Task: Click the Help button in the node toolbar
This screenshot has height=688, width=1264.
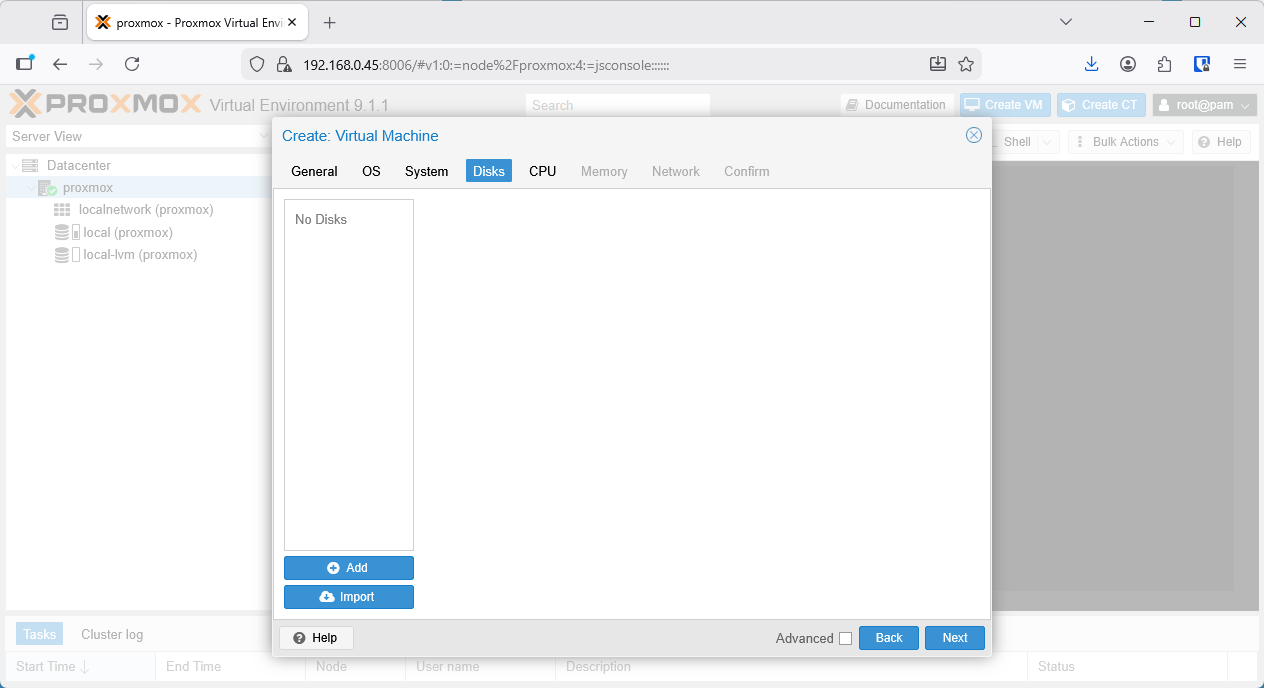Action: [1221, 142]
